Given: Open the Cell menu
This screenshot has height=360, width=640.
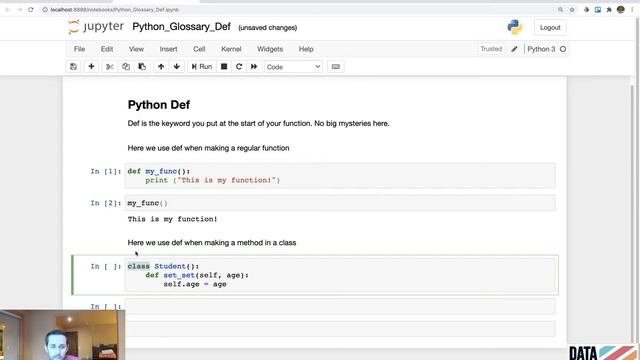Looking at the screenshot, I should point(199,49).
